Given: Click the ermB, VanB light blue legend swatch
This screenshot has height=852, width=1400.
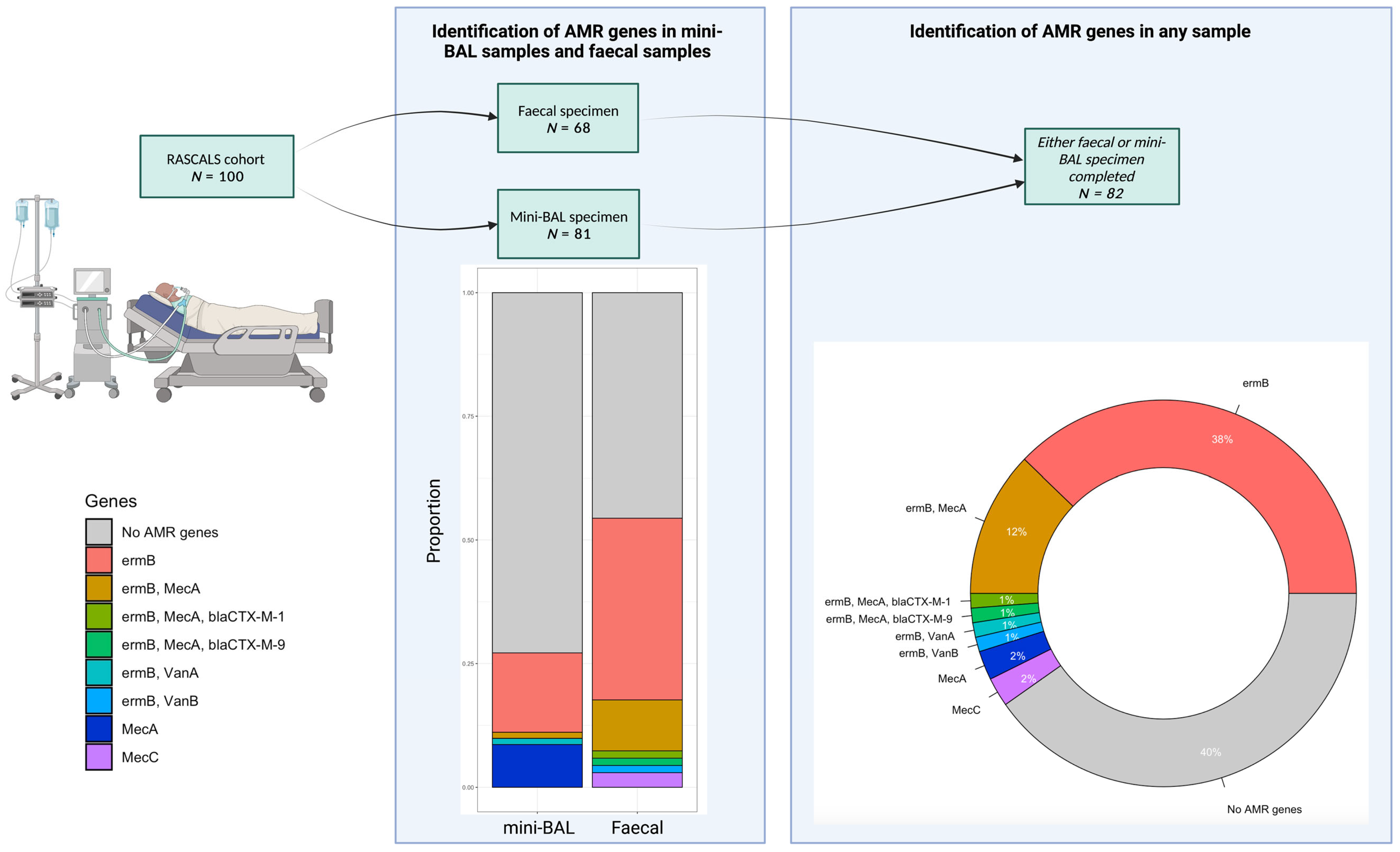Looking at the screenshot, I should point(99,701).
